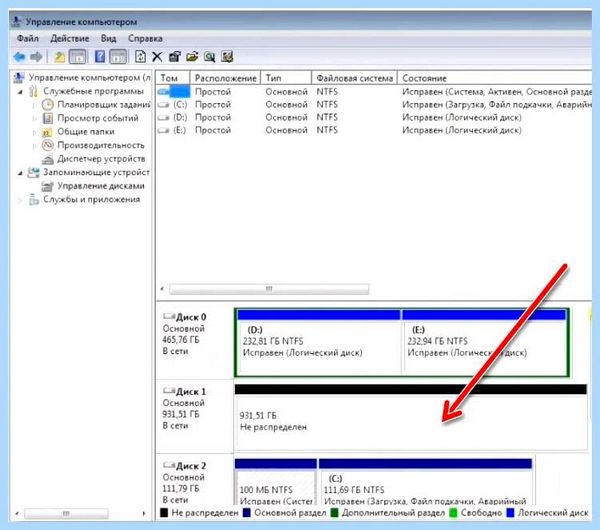600x530 pixels.
Task: Toggle the show/hide console tree icon
Action: coord(78,57)
